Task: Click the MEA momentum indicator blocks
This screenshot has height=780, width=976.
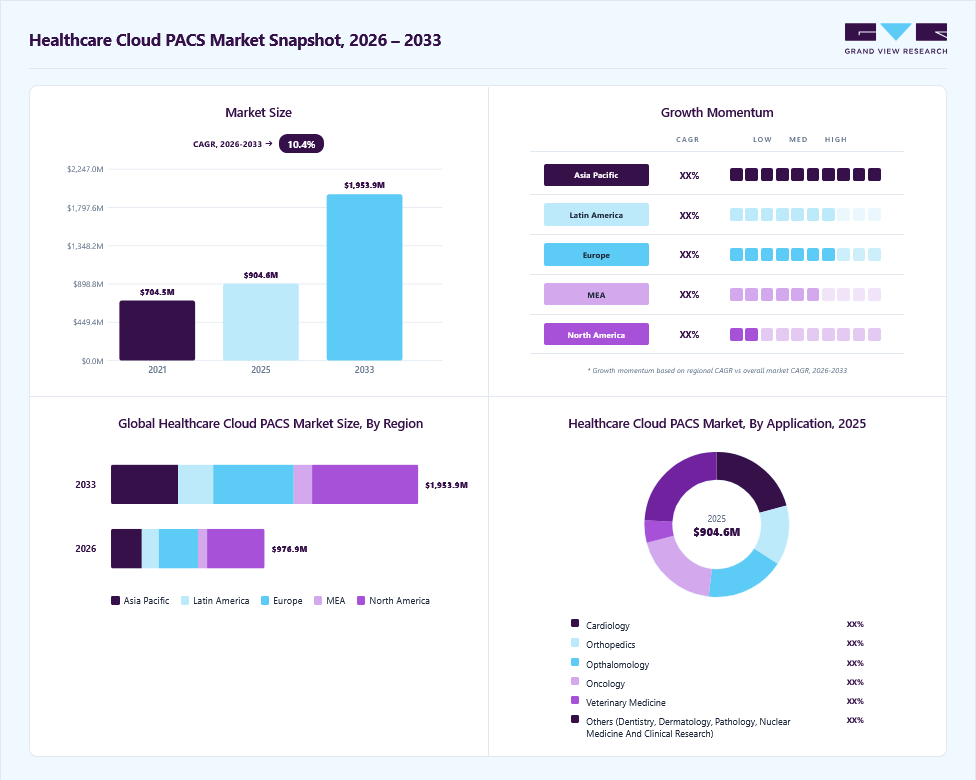Action: point(805,294)
